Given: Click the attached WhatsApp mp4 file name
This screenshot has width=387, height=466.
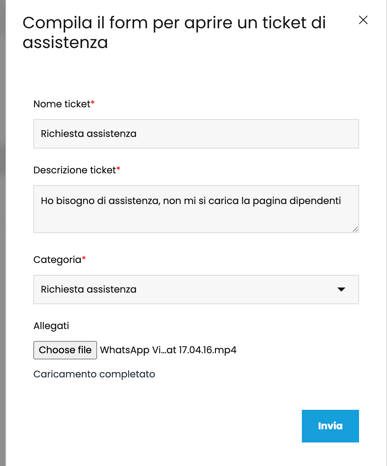Looking at the screenshot, I should click(x=168, y=350).
